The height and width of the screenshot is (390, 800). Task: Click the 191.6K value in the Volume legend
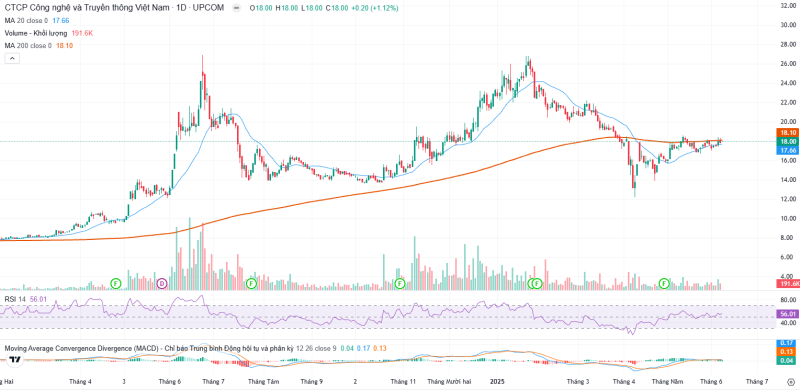(x=82, y=33)
